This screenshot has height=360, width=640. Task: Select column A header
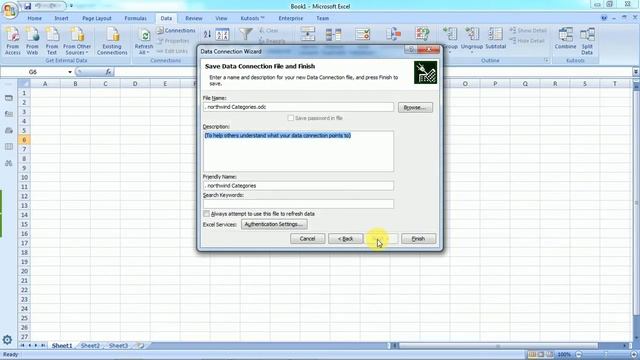[45, 84]
